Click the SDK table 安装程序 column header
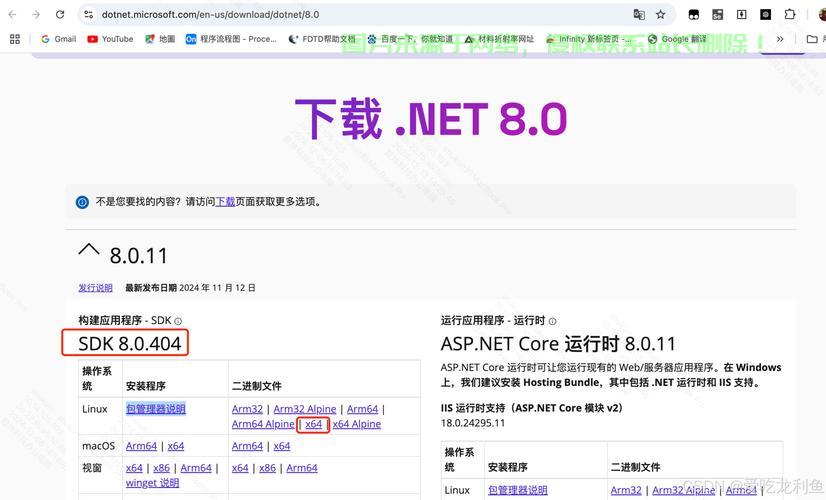Image resolution: width=826 pixels, height=500 pixels. 145,386
